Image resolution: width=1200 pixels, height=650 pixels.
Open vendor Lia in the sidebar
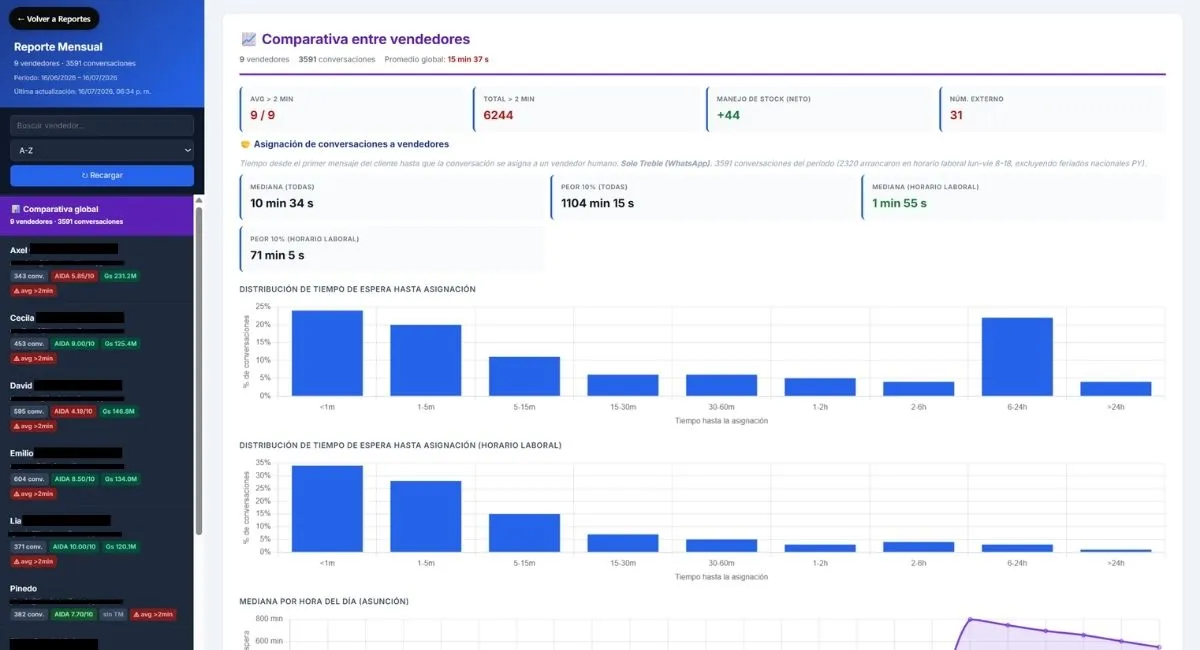tap(97, 541)
